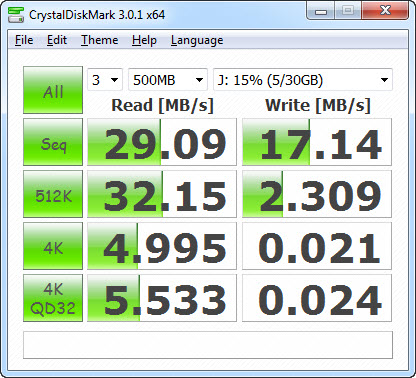Click the CrystalDiskMark title bar icon
The width and height of the screenshot is (416, 378).
point(16,14)
